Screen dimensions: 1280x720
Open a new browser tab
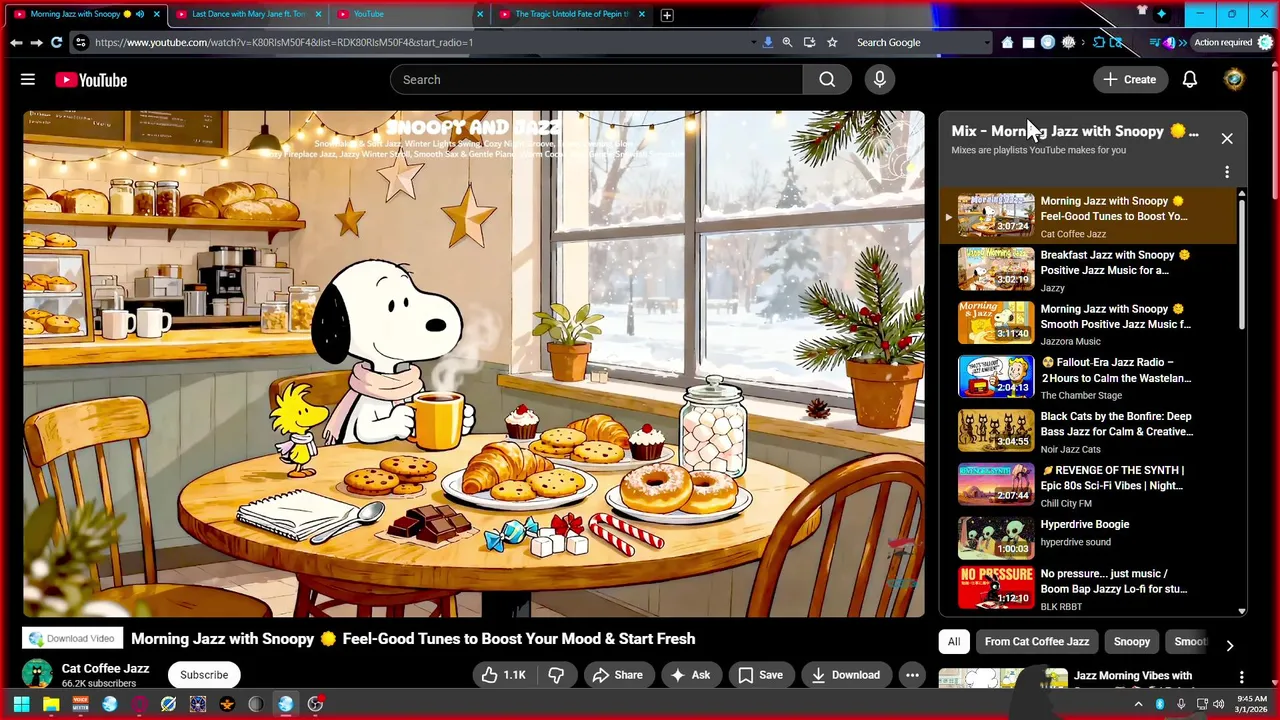pos(666,14)
